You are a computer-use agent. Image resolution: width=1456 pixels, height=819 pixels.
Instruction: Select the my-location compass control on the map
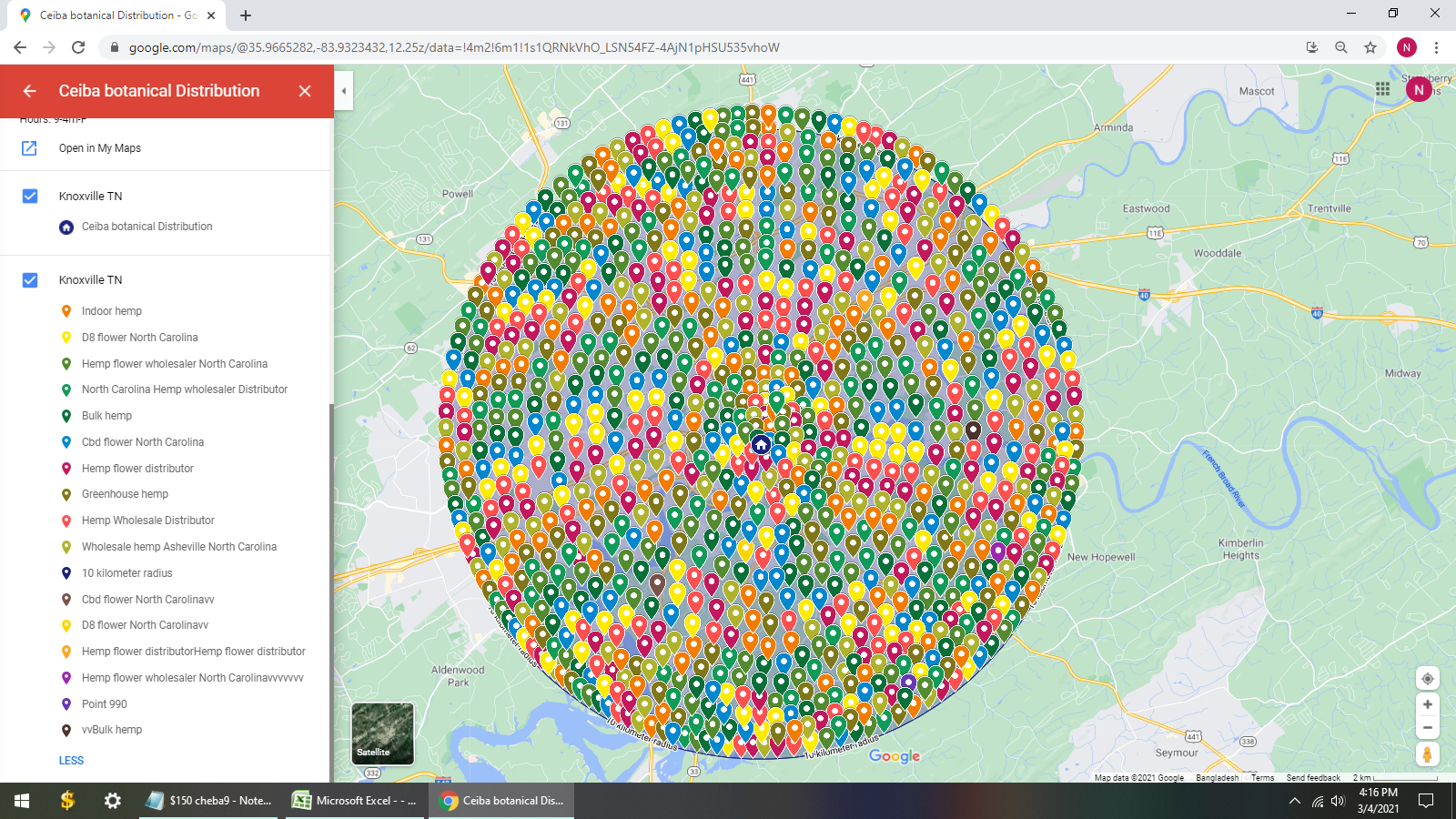click(x=1428, y=678)
